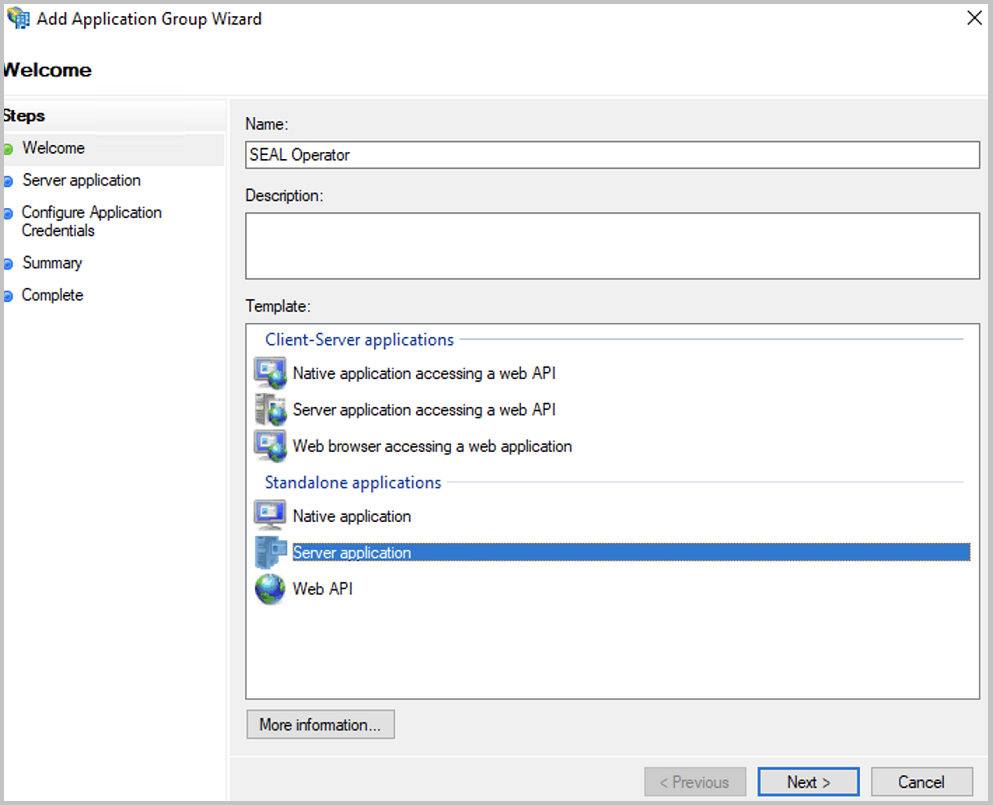
Task: Click into the Name text field
Action: tap(612, 155)
